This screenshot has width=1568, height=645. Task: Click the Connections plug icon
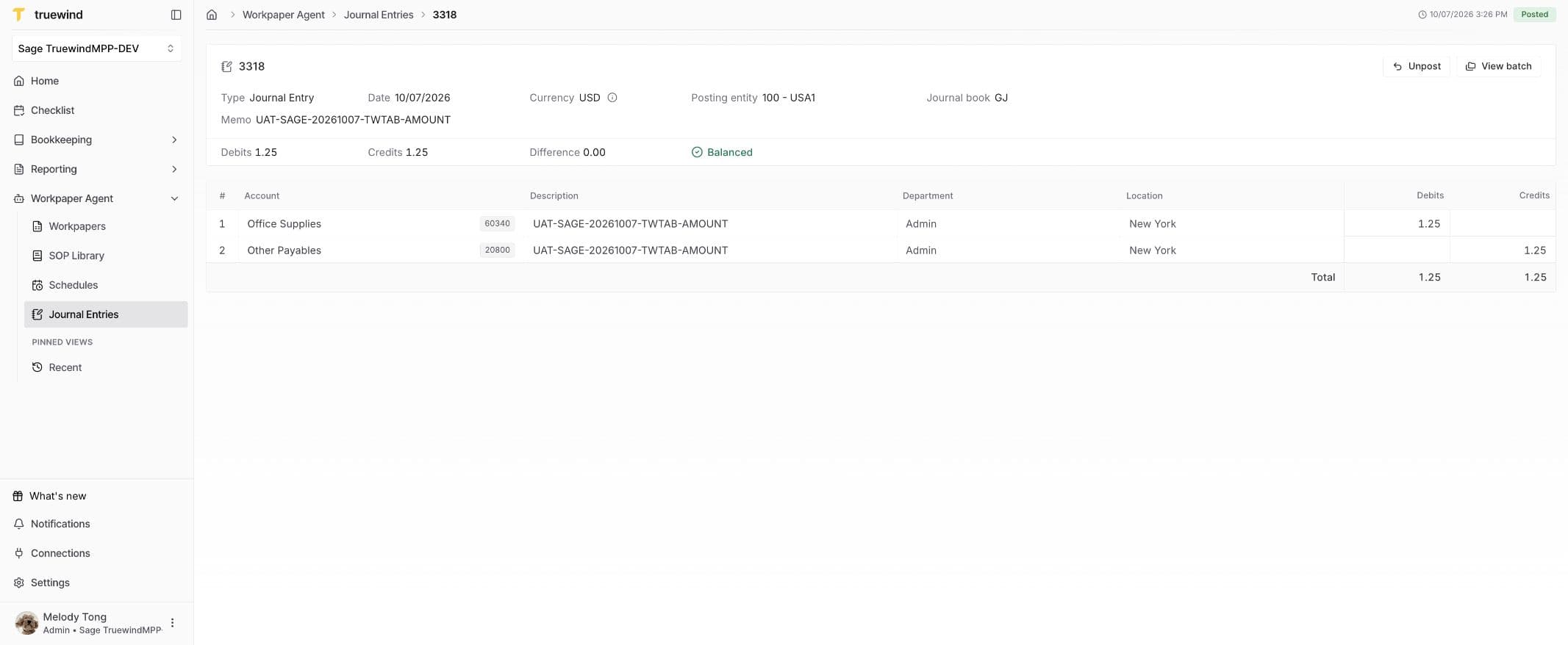[19, 553]
